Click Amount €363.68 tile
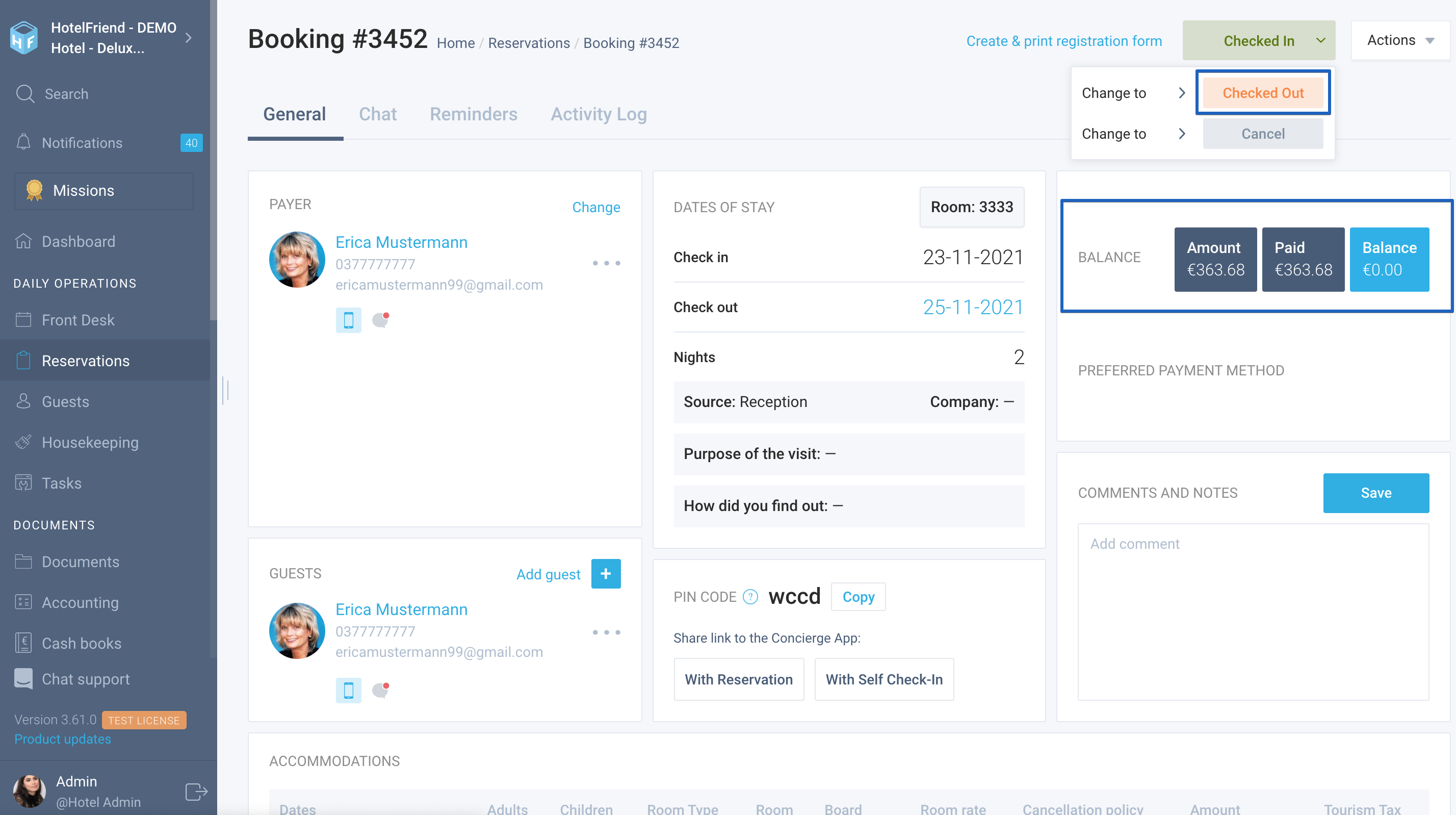The width and height of the screenshot is (1456, 815). tap(1215, 259)
